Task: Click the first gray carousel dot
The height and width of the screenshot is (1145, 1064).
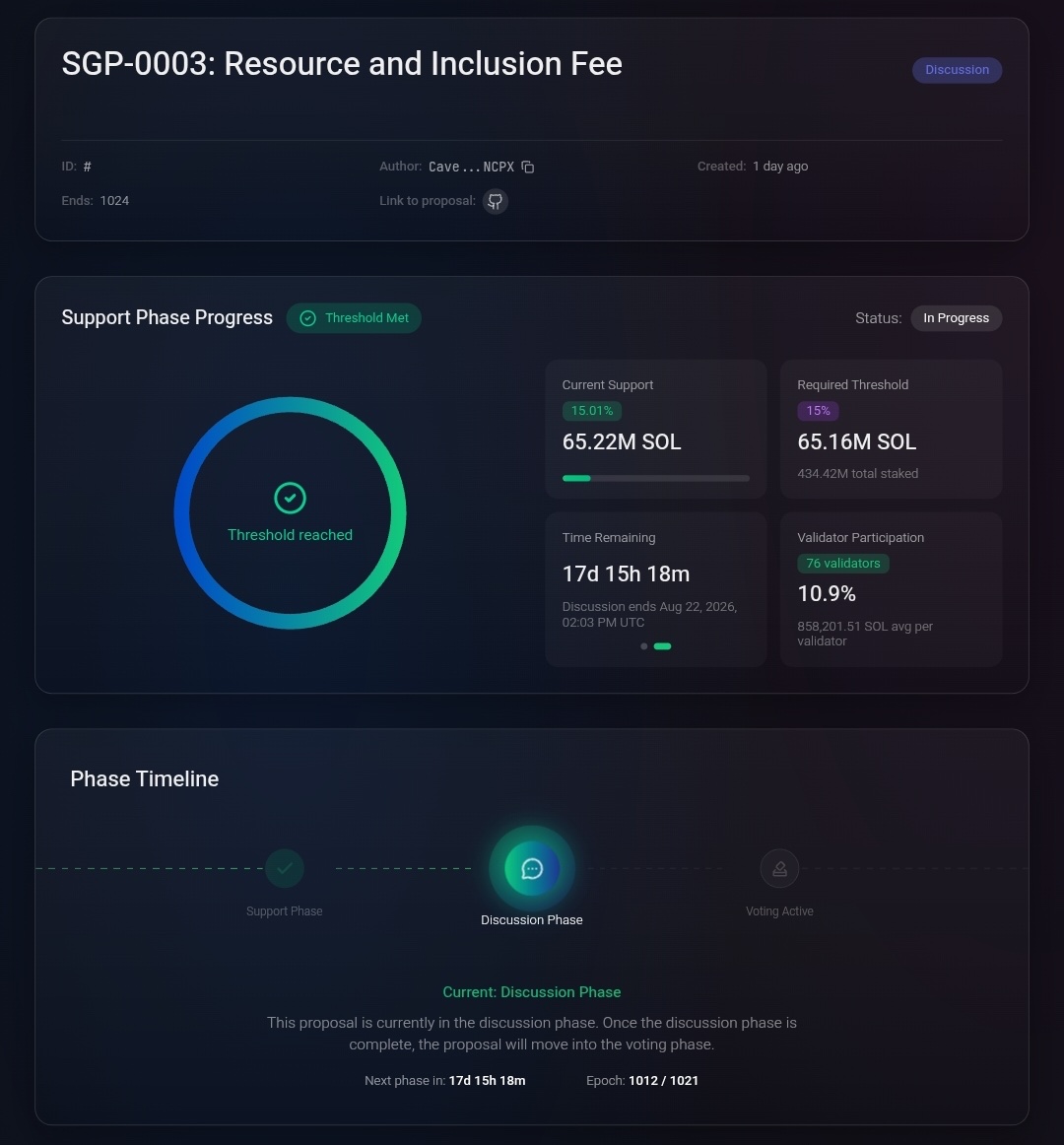Action: [643, 646]
